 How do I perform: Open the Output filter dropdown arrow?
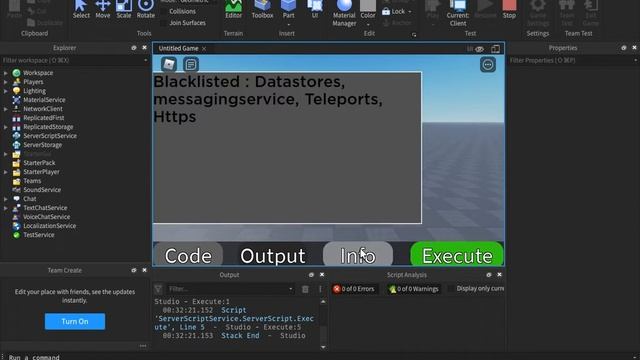(291, 289)
